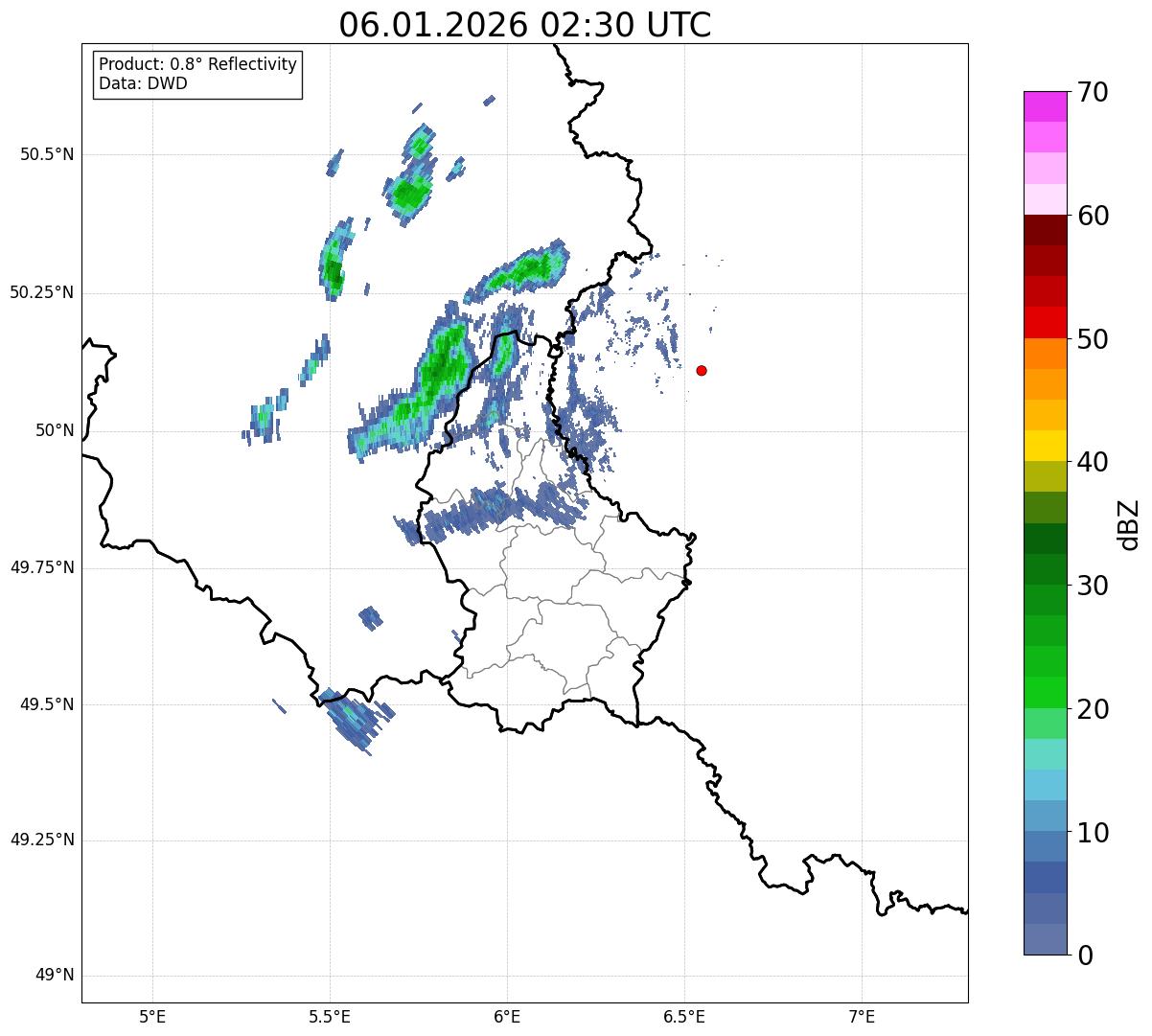Click the 7°E longitude label

862,1016
